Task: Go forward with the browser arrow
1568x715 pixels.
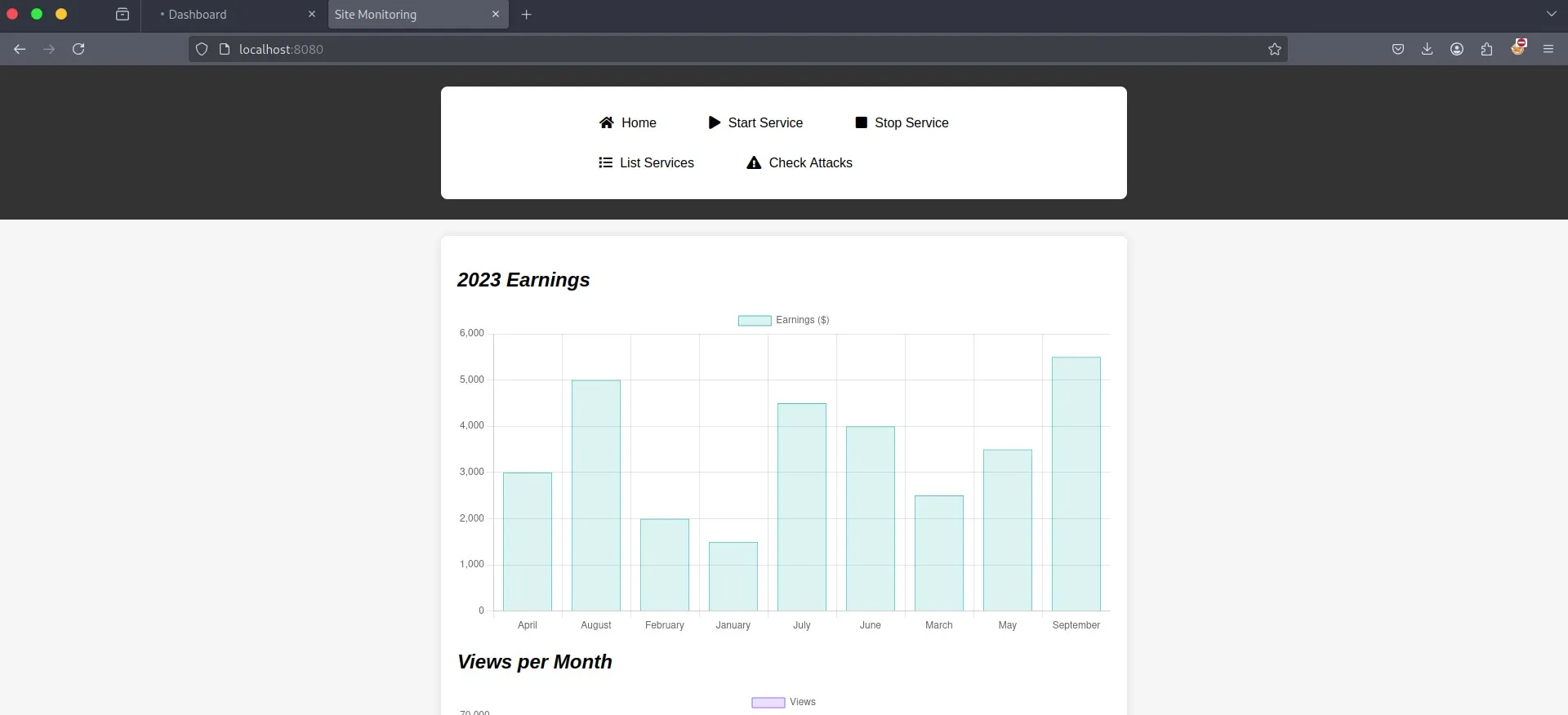Action: [x=49, y=49]
